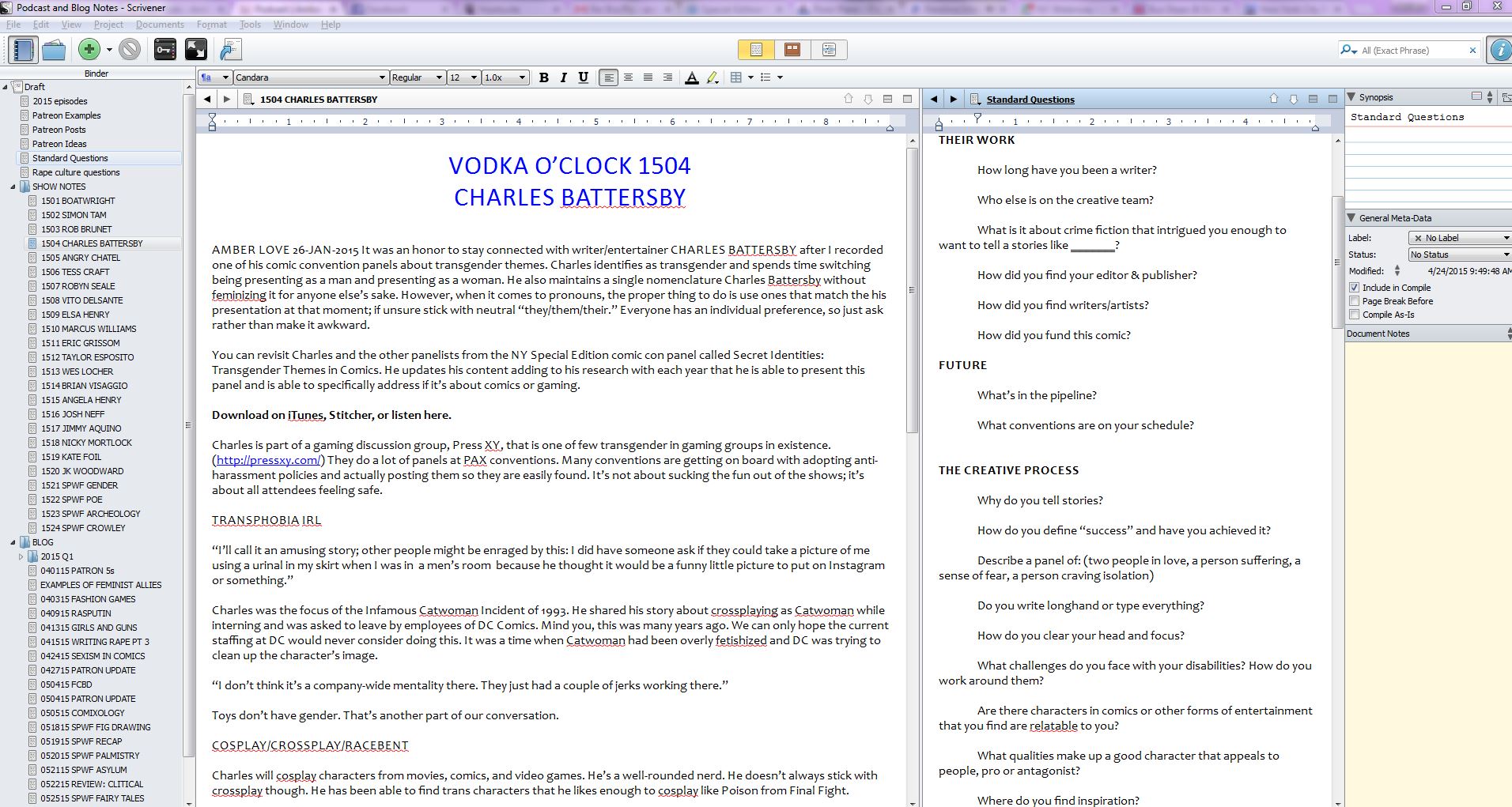Image resolution: width=1512 pixels, height=807 pixels.
Task: Check Include in Compile checkbox
Action: click(x=1355, y=288)
